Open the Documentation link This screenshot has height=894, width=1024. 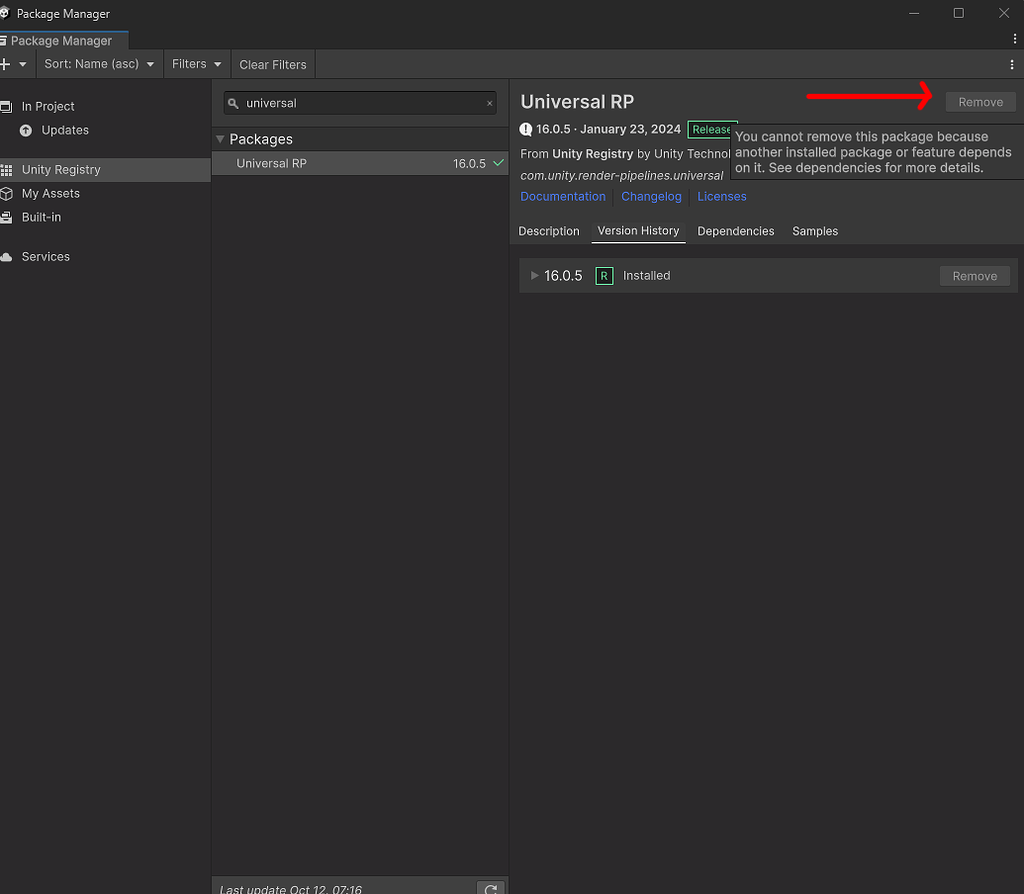tap(563, 196)
